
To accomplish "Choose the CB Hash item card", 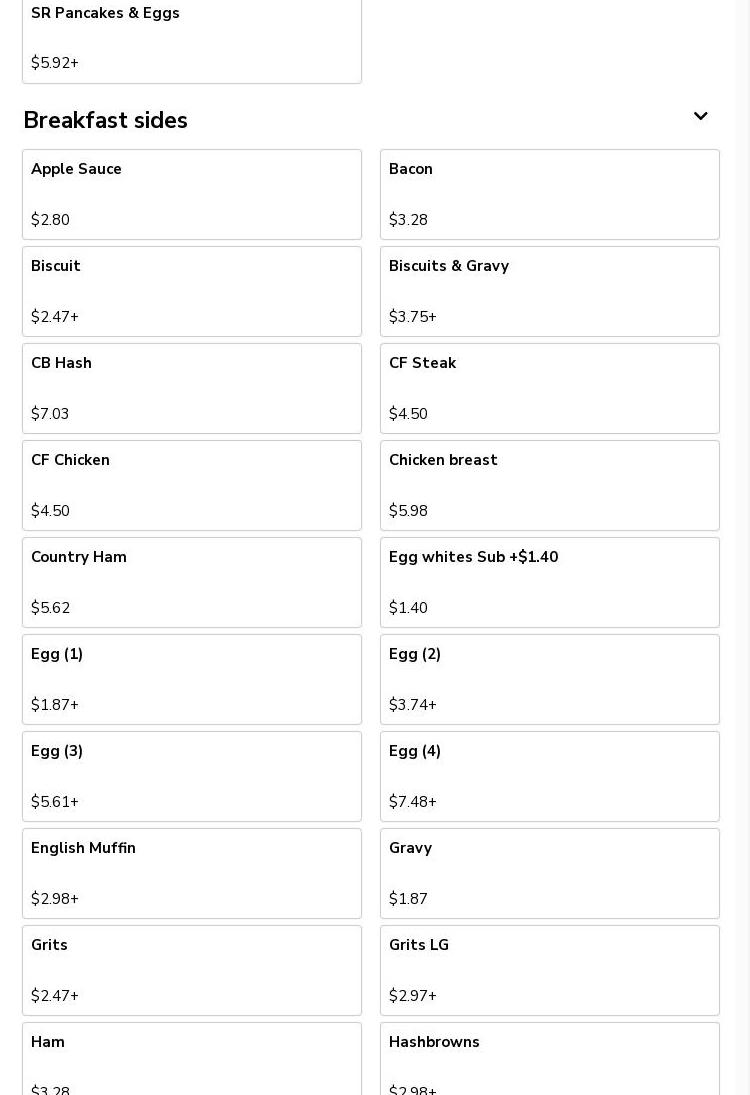I will coord(192,388).
